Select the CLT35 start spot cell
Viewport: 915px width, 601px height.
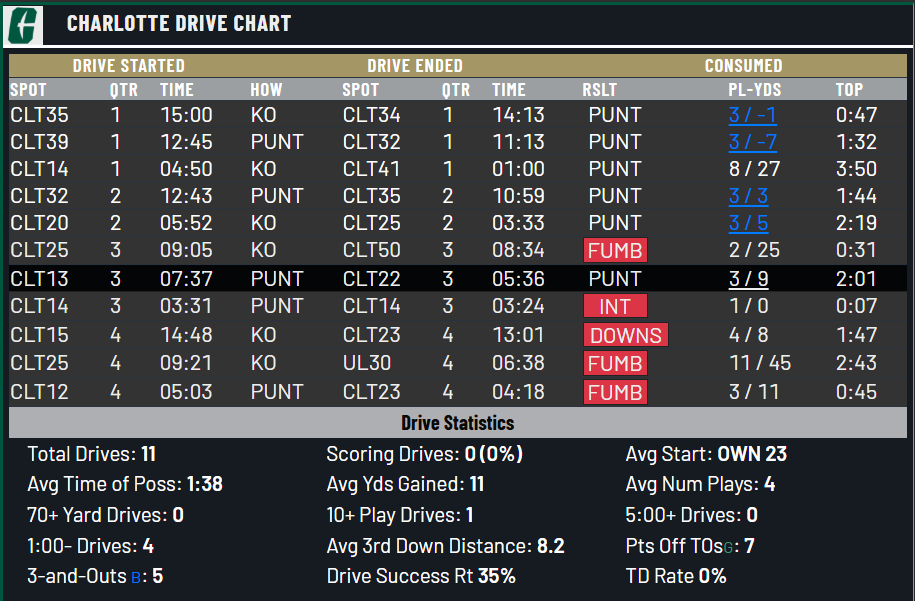tap(39, 115)
